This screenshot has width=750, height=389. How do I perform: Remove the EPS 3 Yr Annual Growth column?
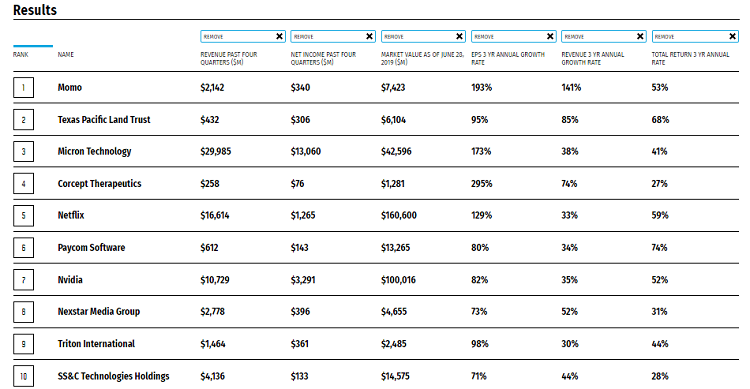pos(550,36)
